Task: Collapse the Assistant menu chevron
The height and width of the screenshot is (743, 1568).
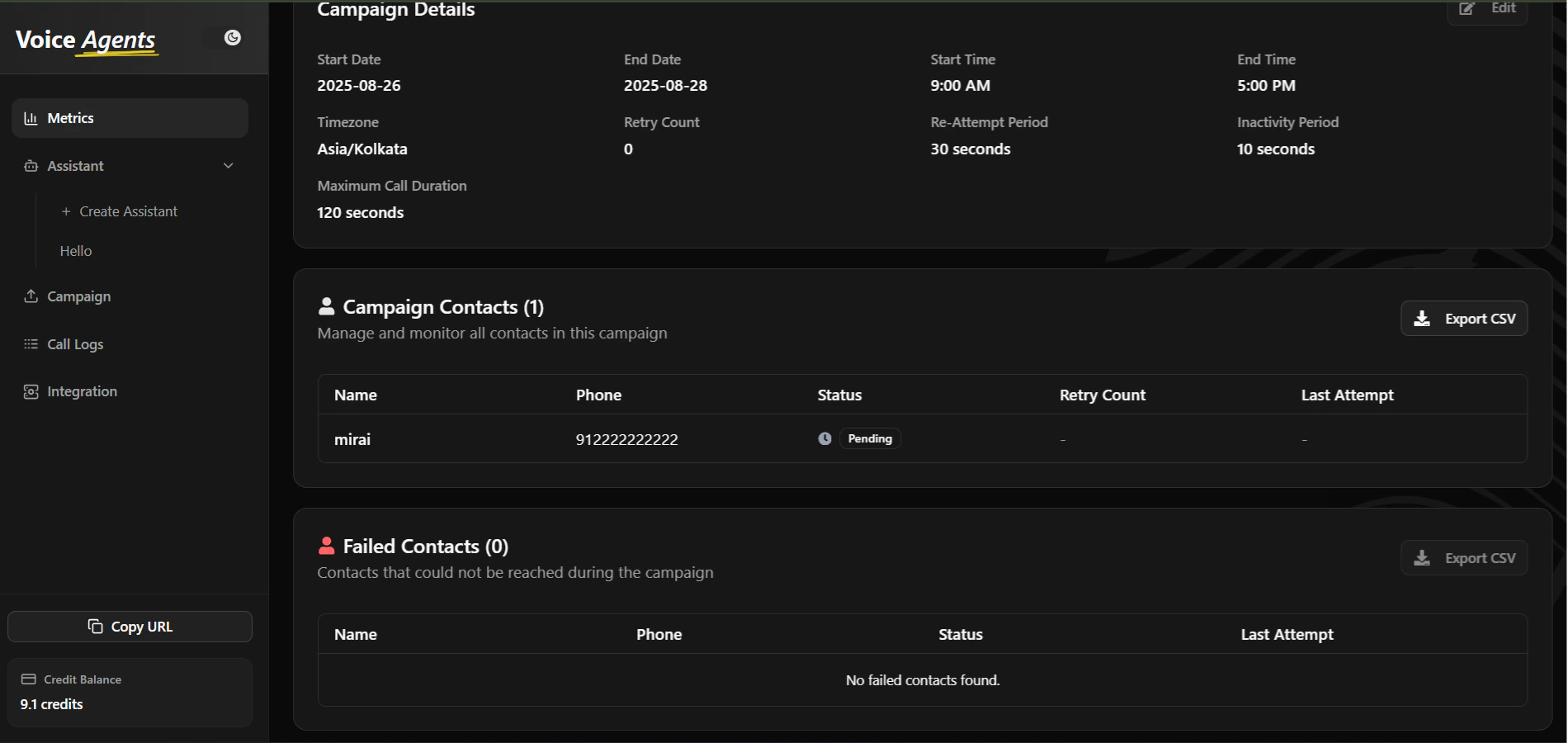Action: pos(228,165)
